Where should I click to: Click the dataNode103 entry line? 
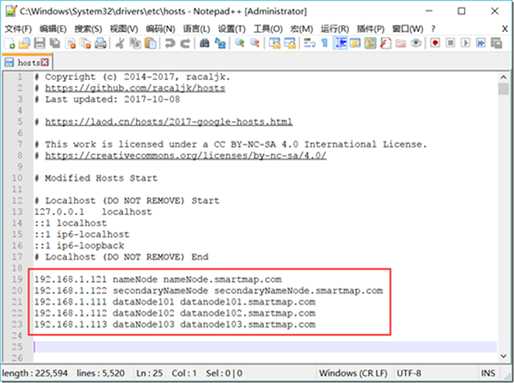(175, 324)
